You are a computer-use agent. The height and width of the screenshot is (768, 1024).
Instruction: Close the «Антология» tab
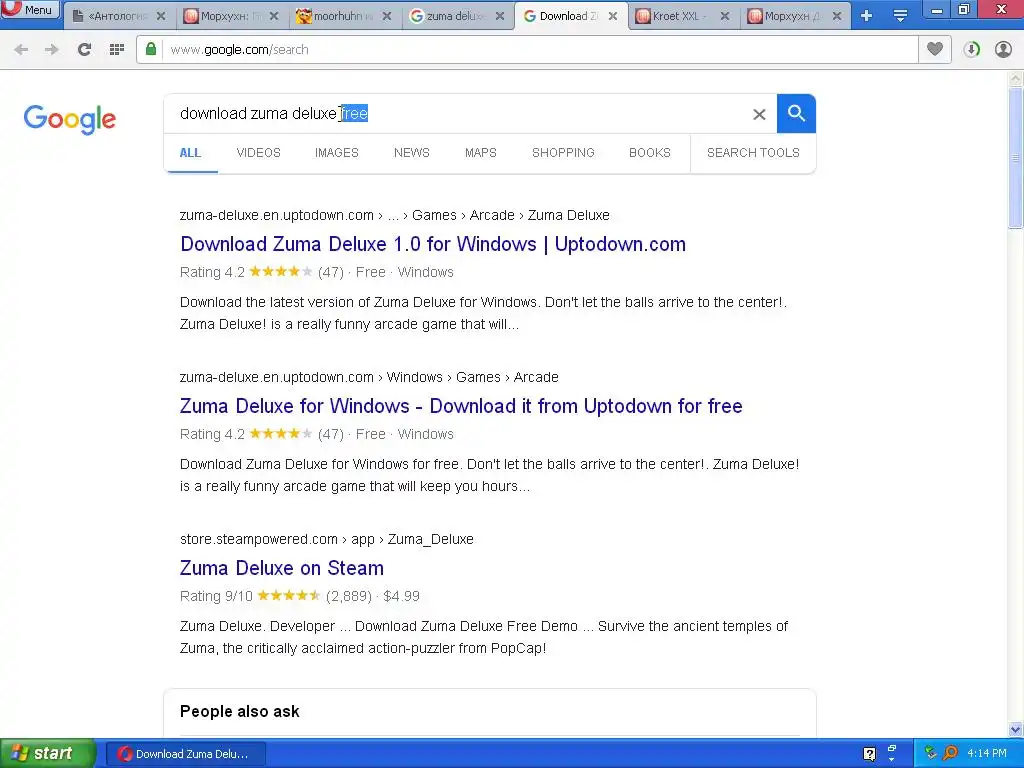pyautogui.click(x=161, y=16)
